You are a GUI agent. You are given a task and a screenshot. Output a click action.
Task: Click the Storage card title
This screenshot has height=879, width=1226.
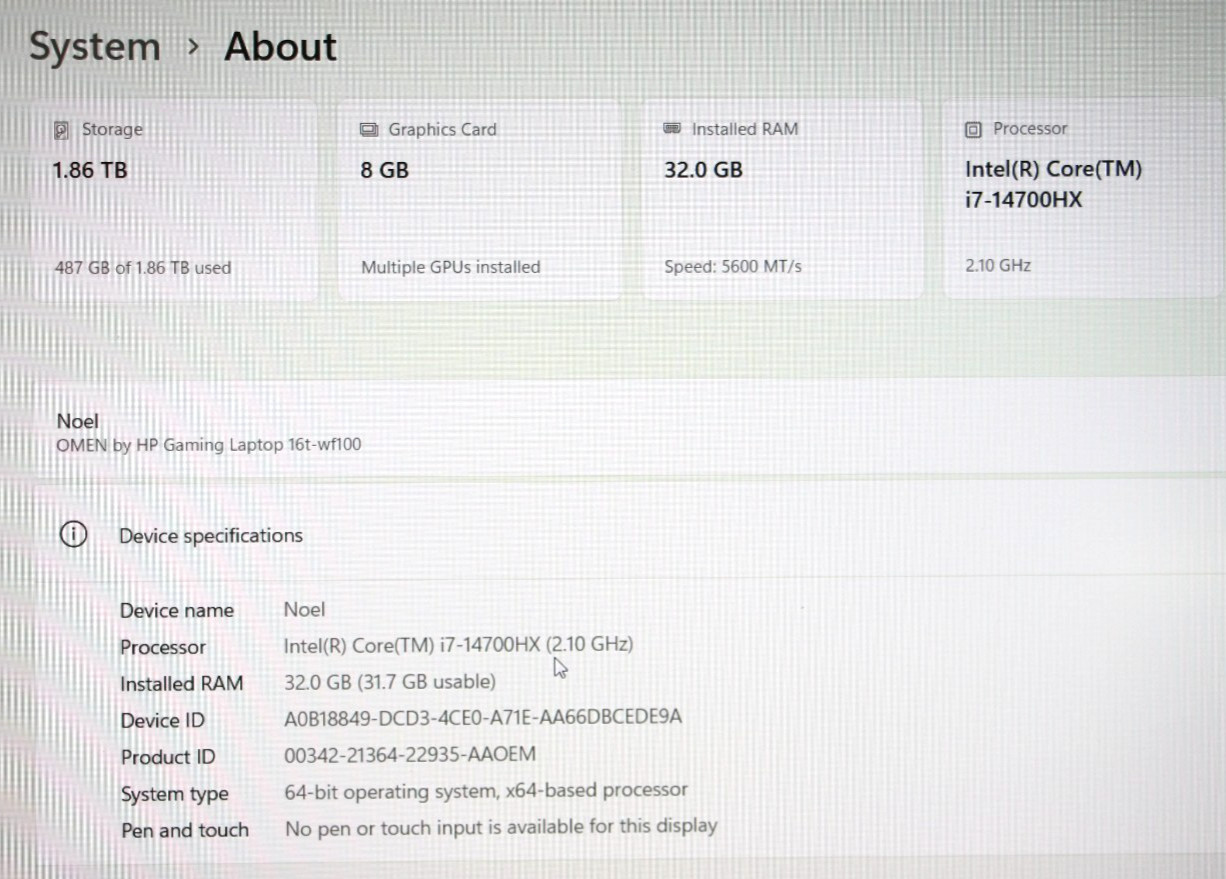(112, 129)
